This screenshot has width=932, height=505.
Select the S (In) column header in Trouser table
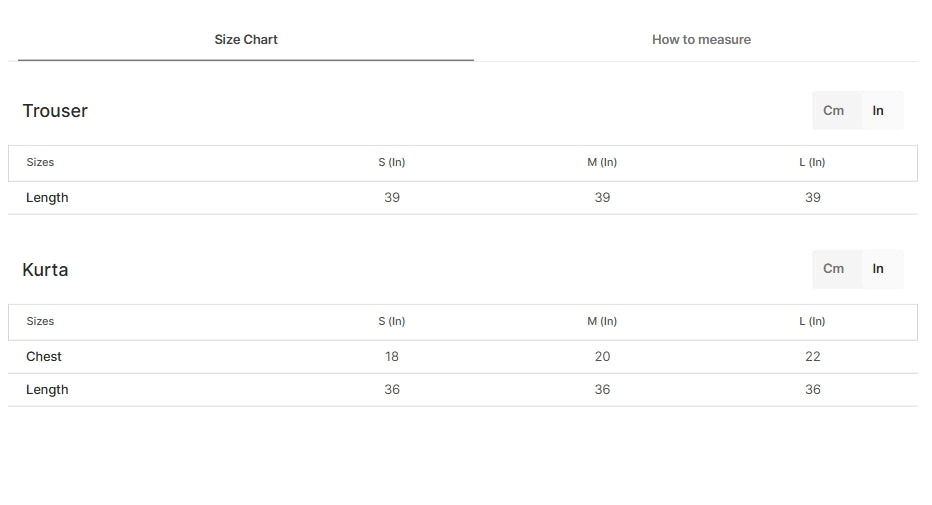[x=392, y=162]
